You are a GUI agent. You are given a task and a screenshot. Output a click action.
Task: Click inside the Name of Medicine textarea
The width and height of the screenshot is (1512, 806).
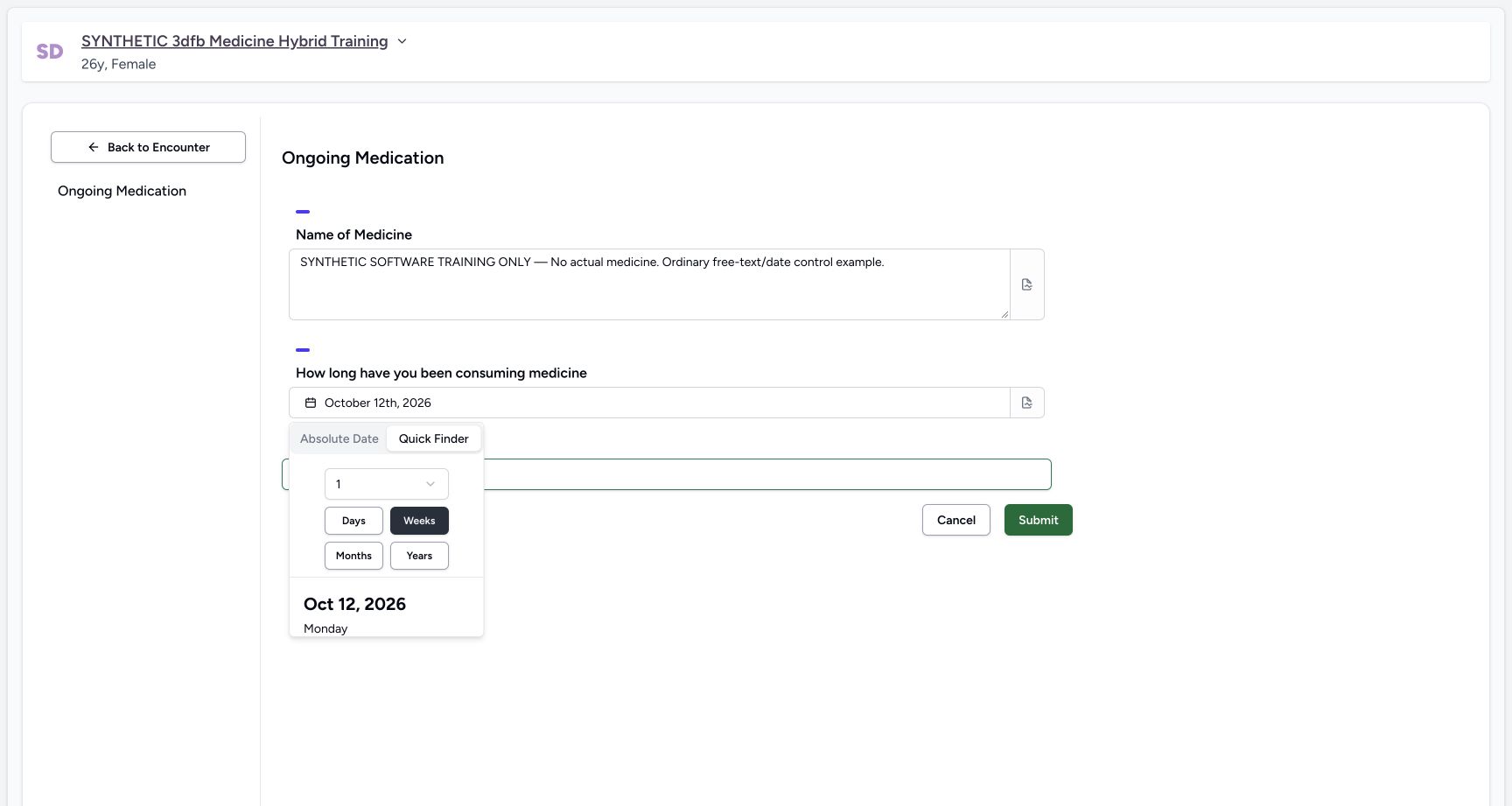(649, 284)
